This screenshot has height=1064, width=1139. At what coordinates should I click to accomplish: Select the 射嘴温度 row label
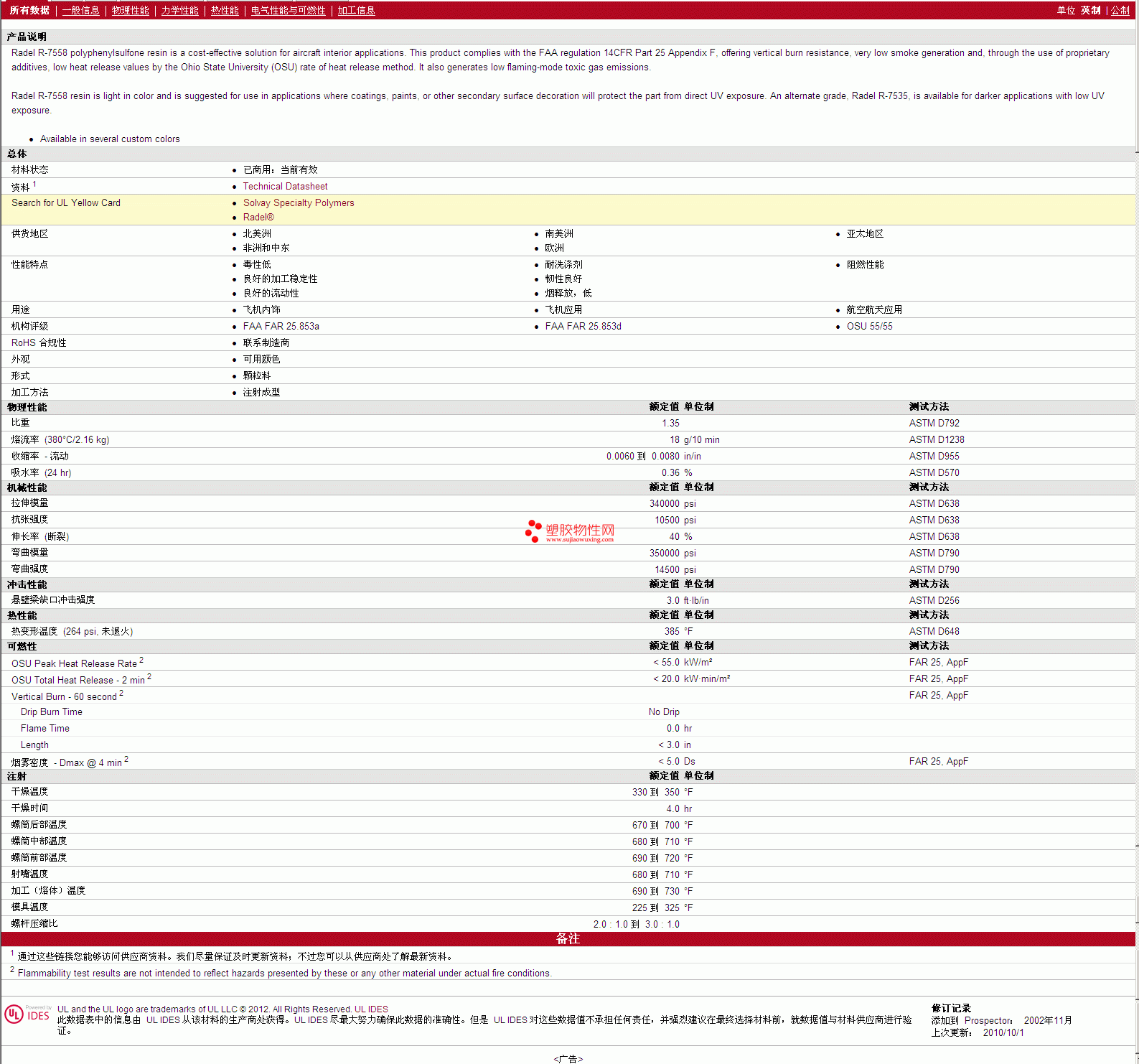(x=29, y=874)
